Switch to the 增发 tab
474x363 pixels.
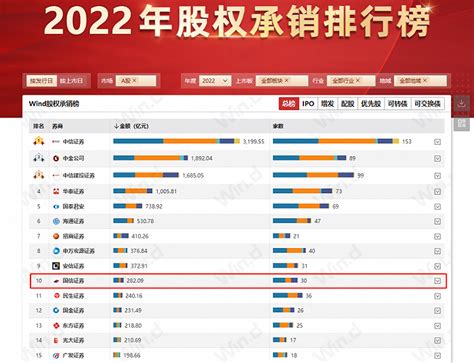pos(328,104)
